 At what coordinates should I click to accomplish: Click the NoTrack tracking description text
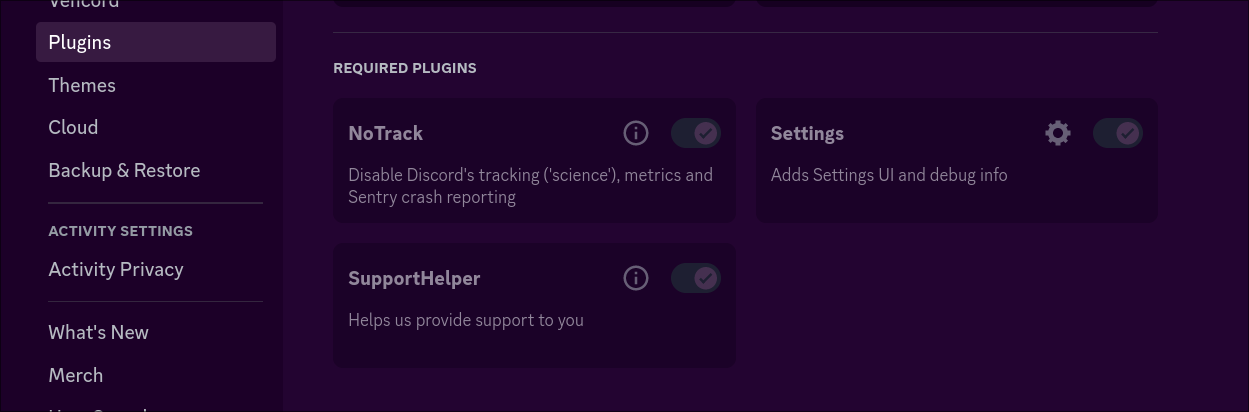[531, 186]
